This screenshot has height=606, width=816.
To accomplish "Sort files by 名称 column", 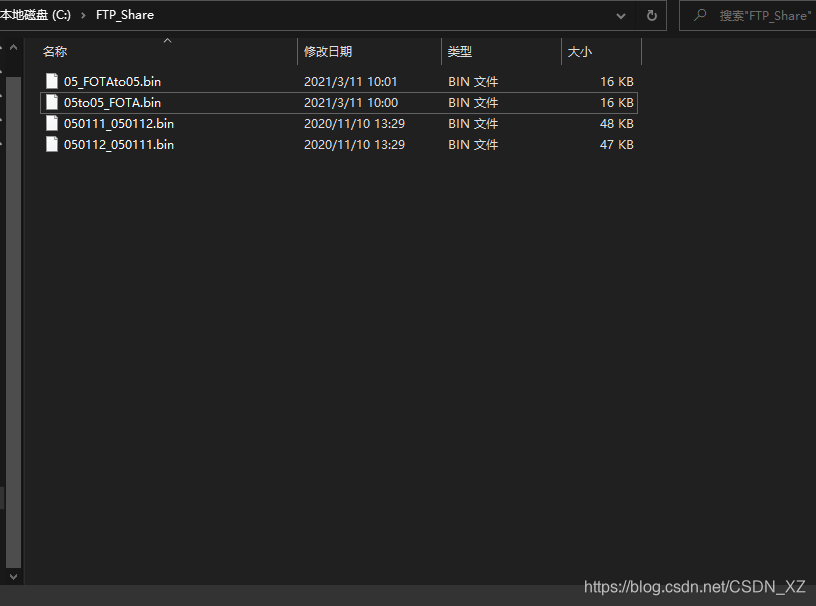I will click(x=168, y=52).
